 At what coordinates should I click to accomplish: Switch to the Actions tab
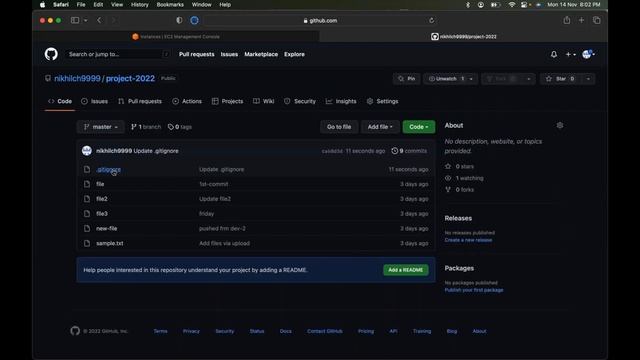coord(187,101)
